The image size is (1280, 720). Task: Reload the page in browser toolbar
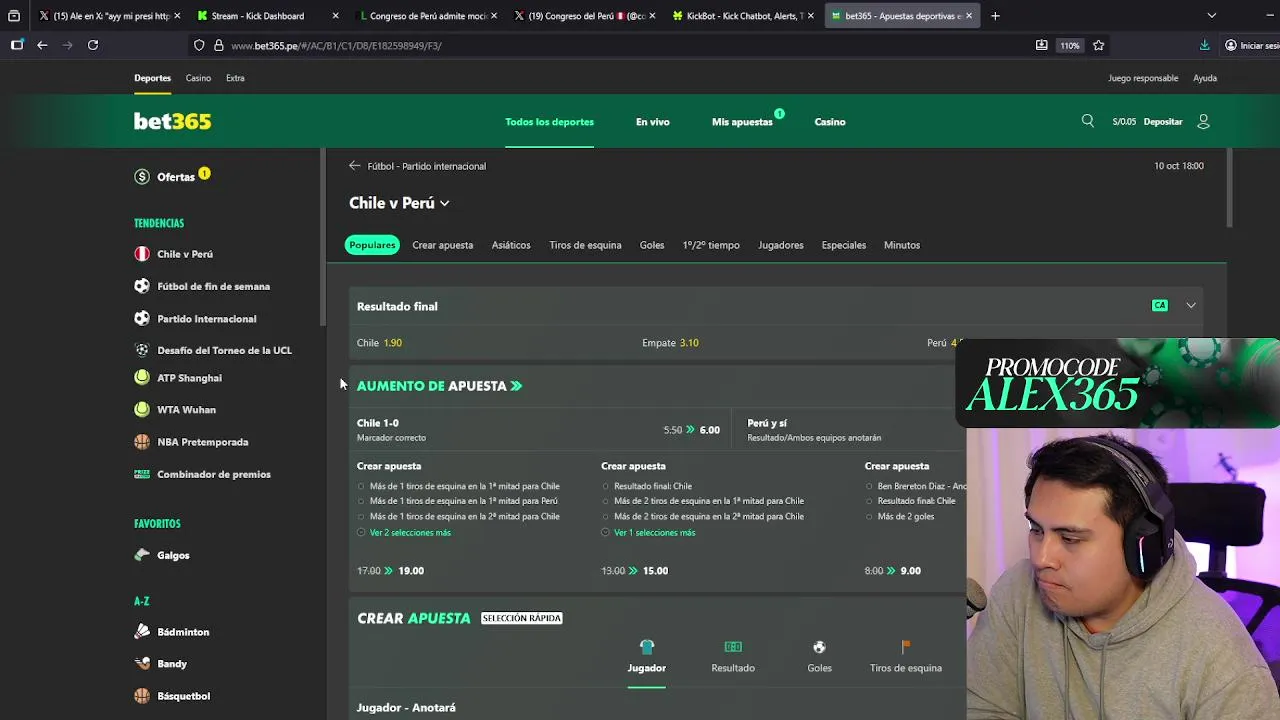coord(93,45)
